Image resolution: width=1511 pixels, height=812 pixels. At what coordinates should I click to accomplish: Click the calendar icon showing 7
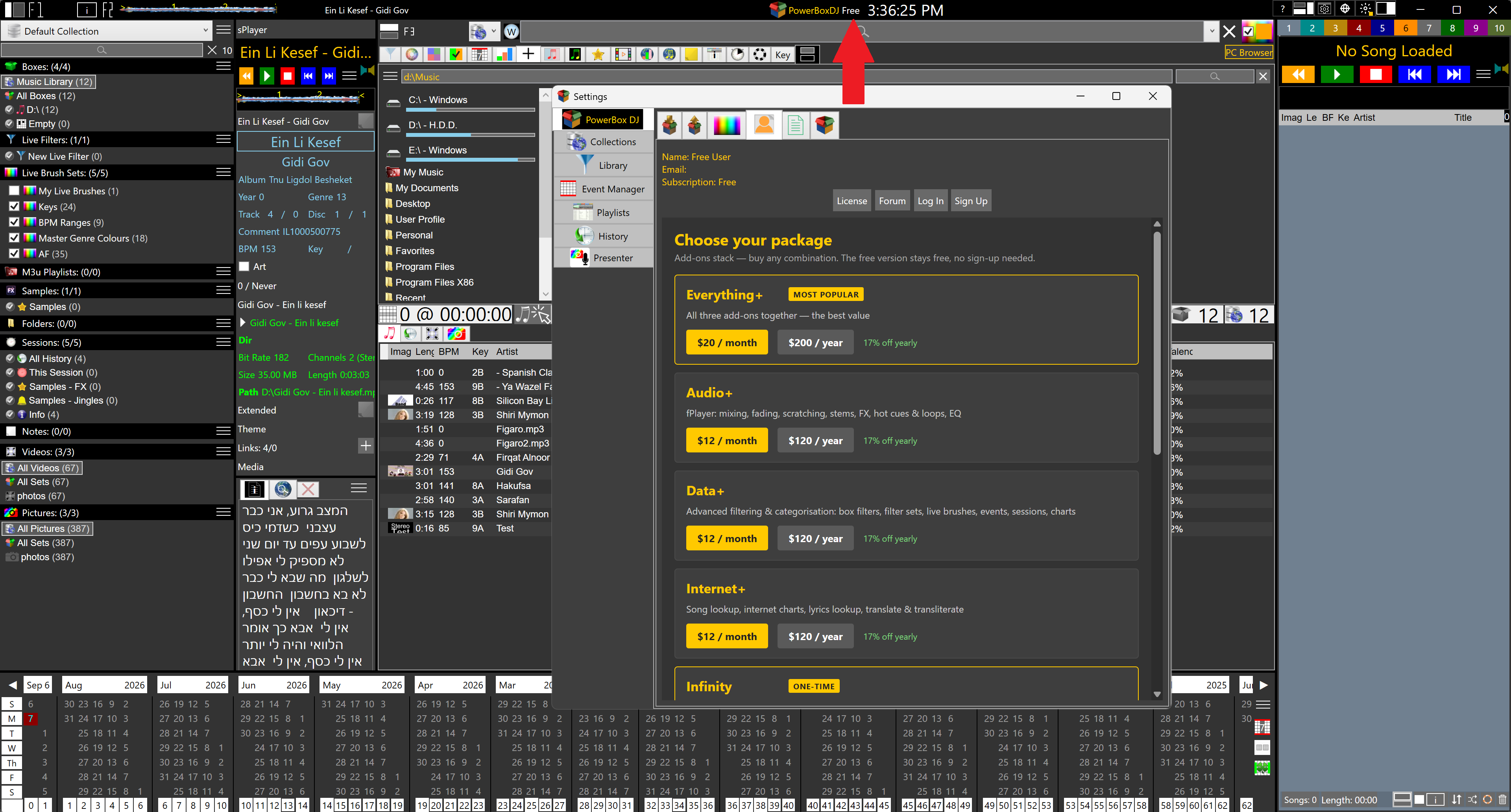[479, 55]
